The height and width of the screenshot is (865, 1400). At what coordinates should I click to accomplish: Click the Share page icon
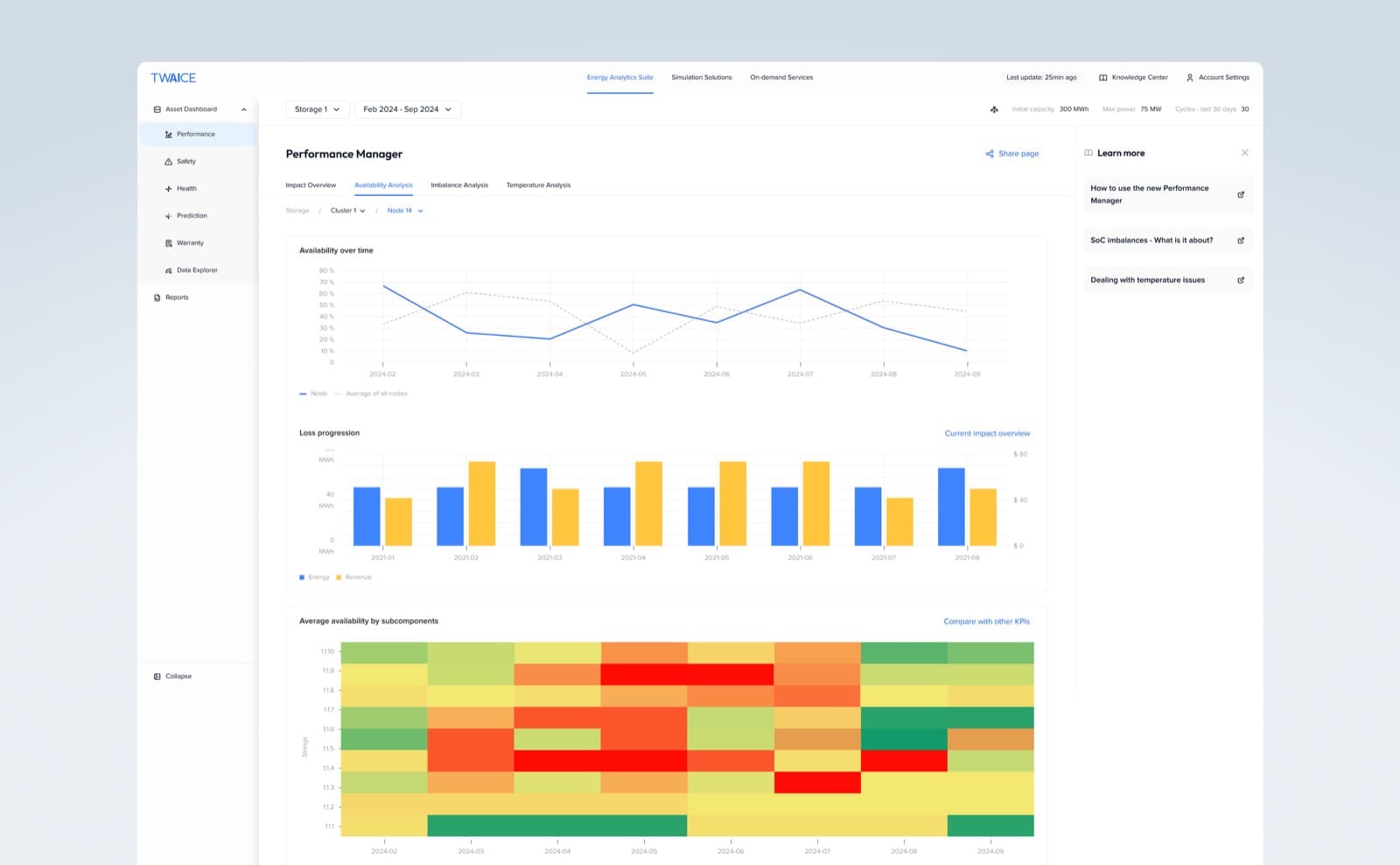pos(990,154)
